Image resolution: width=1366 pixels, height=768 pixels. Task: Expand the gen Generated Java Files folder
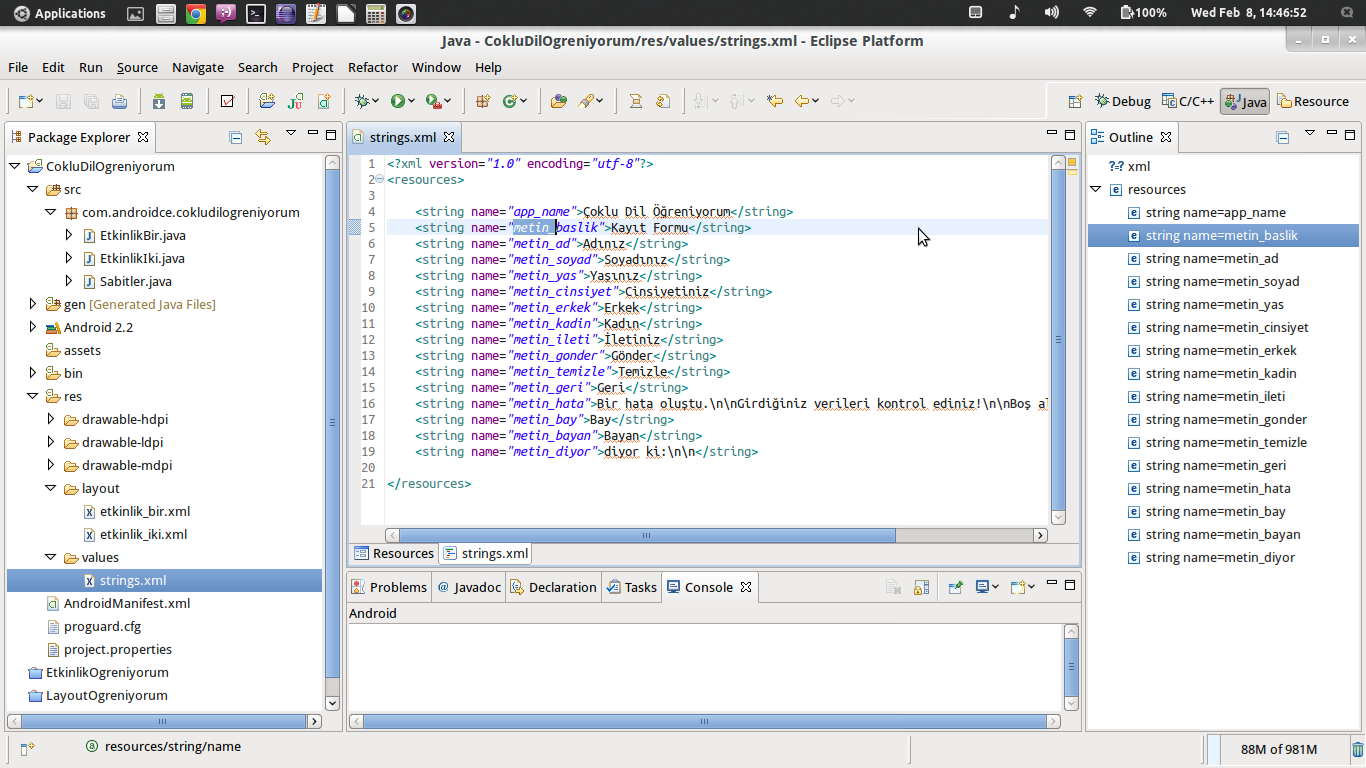tap(33, 304)
